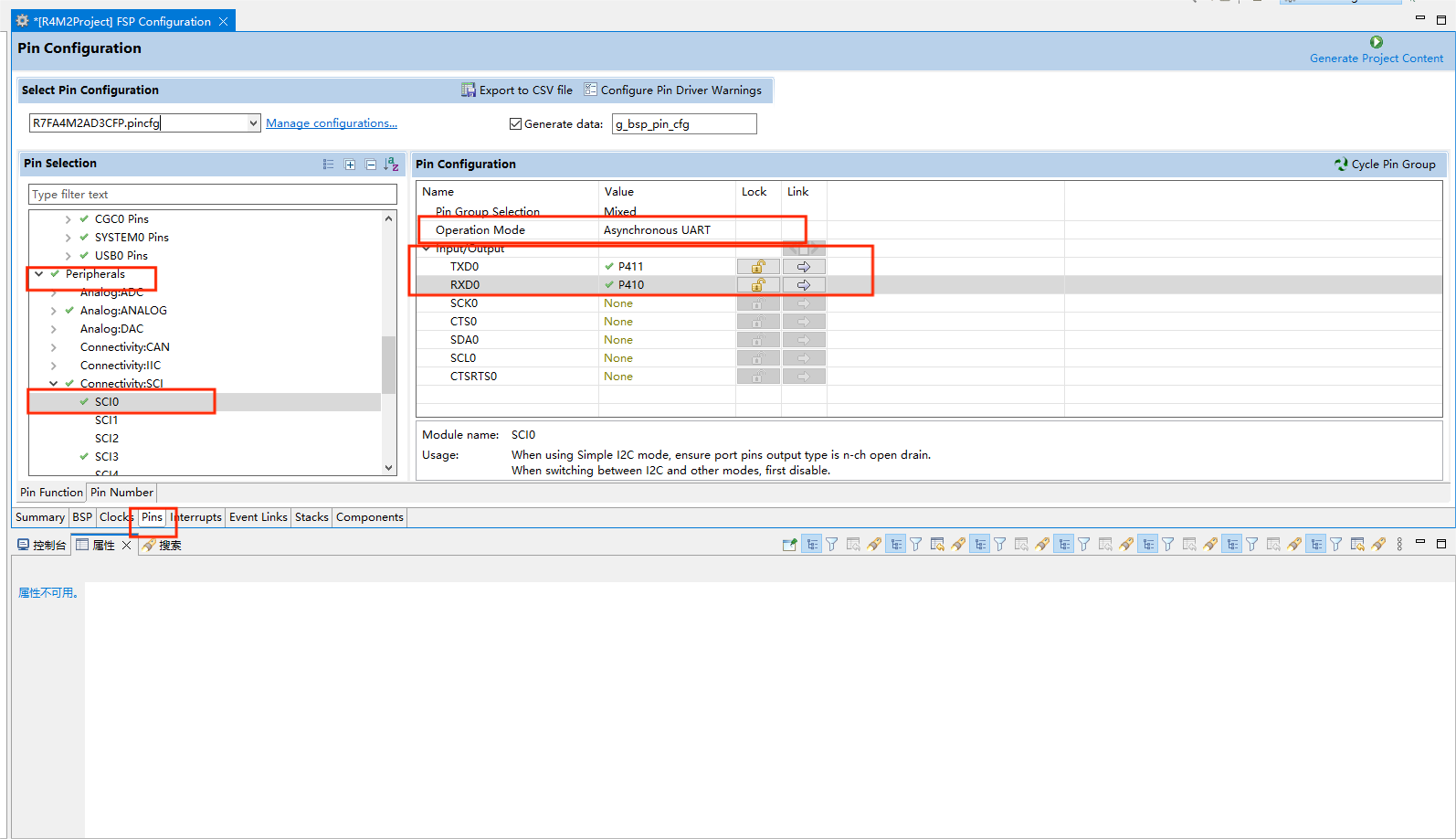Click the pin-to-selection icon in properties toolbar

(x=790, y=545)
